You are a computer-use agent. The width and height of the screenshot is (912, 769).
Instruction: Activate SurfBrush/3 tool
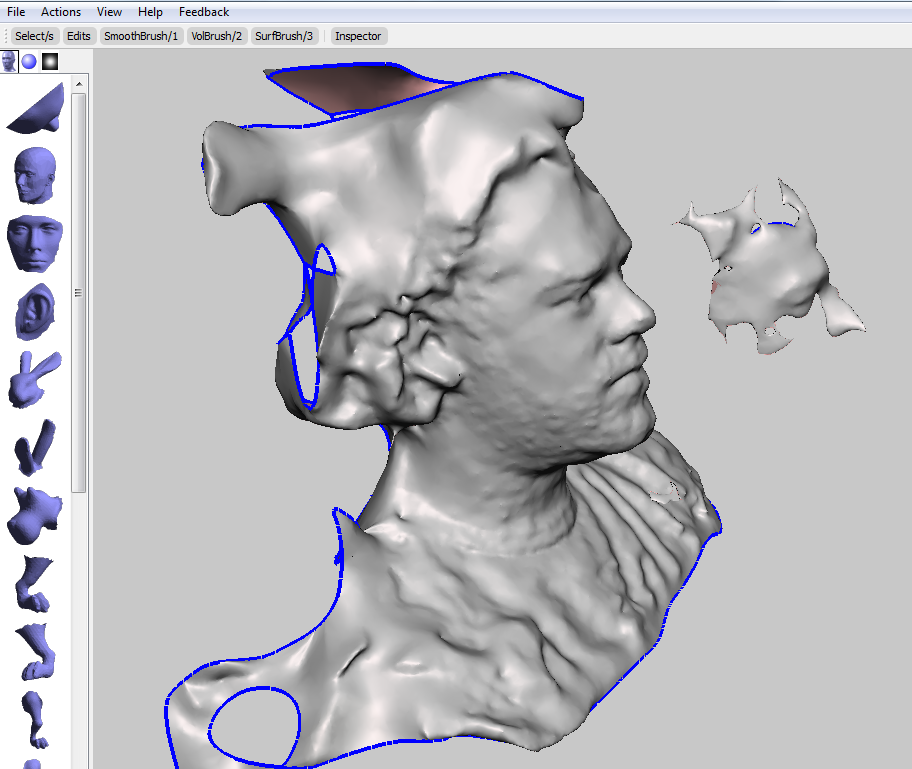pyautogui.click(x=284, y=36)
